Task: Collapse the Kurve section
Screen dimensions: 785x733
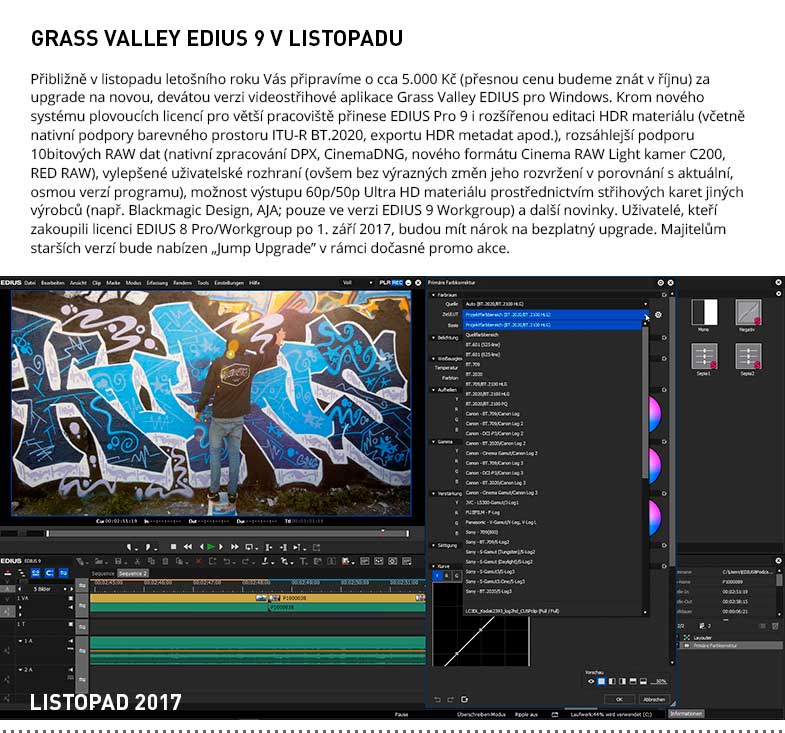Action: [x=434, y=566]
